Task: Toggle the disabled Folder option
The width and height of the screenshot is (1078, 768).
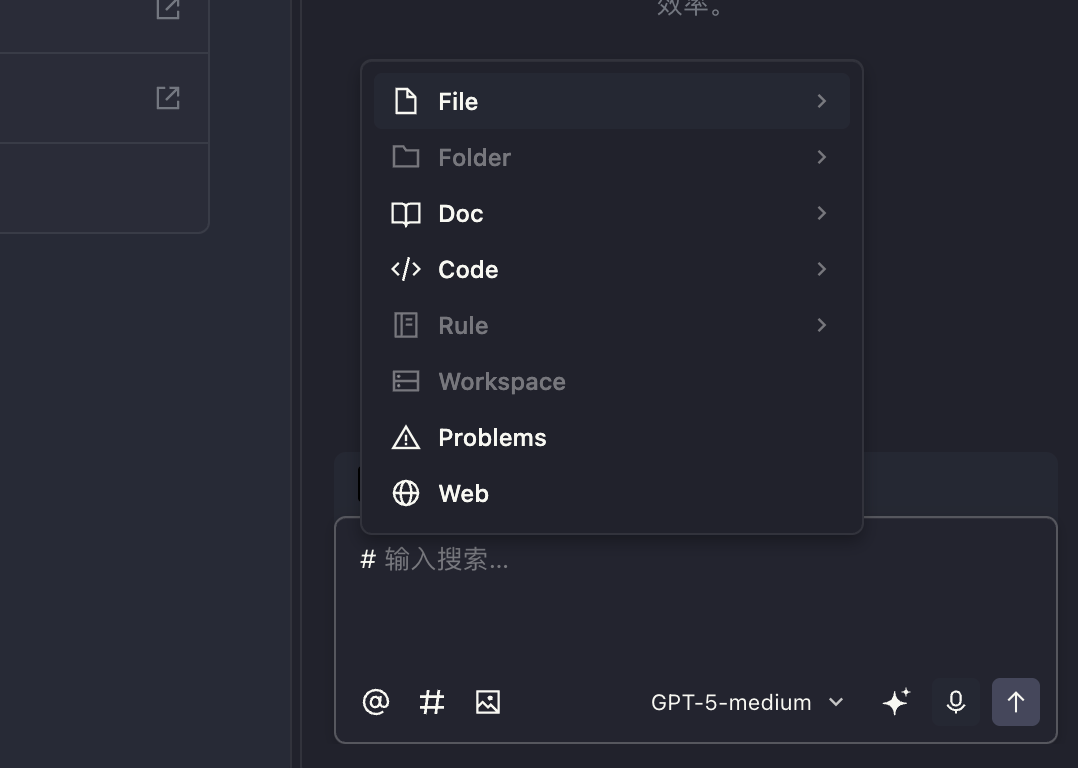Action: point(474,157)
